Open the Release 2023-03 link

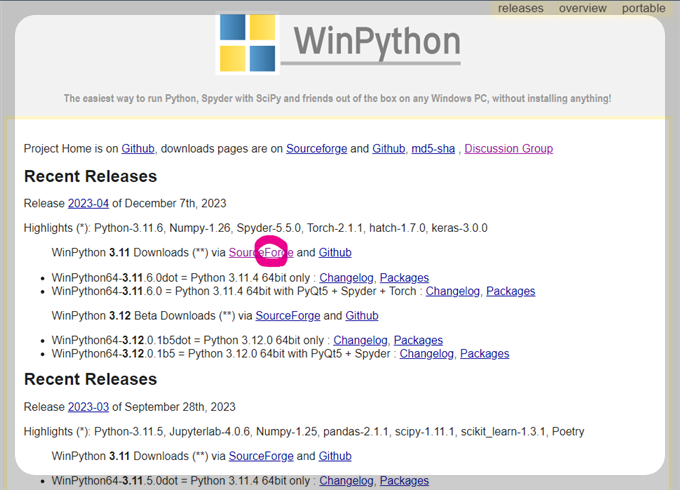[88, 407]
